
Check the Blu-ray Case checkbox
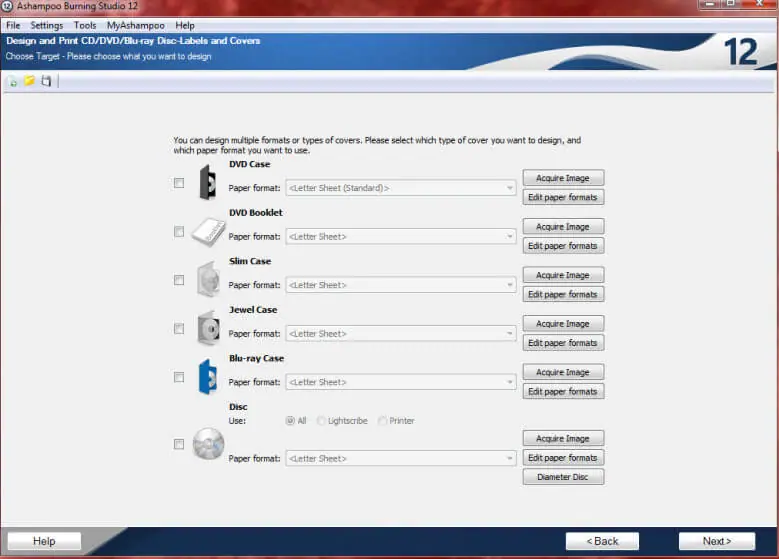point(179,377)
